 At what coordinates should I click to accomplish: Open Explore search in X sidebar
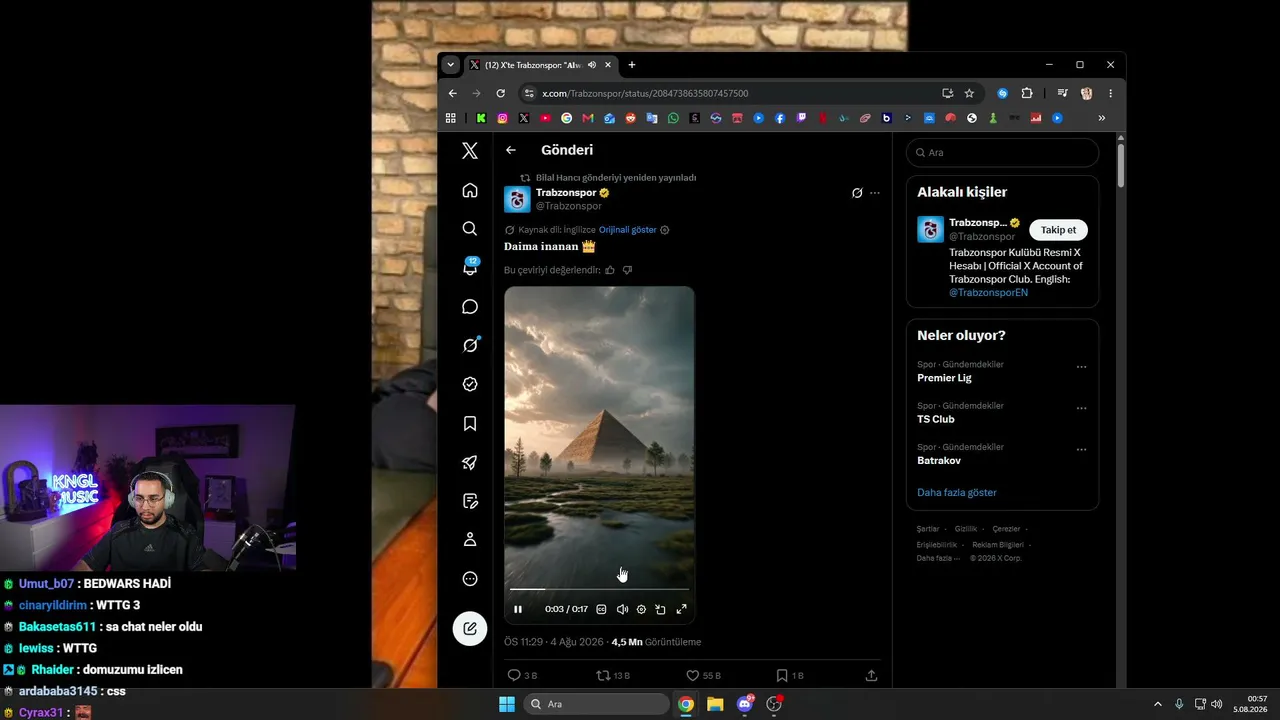[x=470, y=229]
